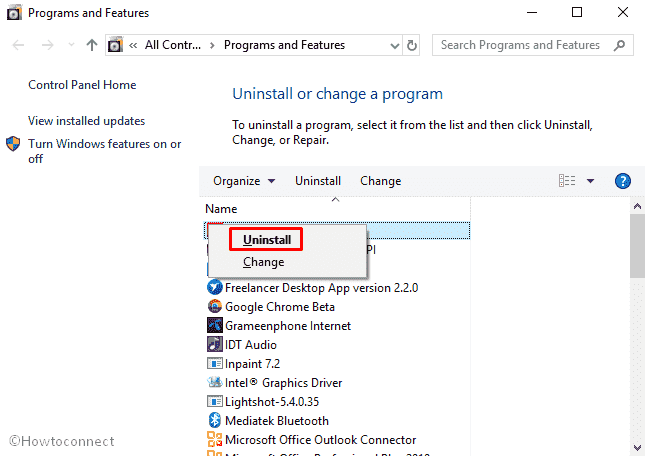
Task: Minimize the Programs and Features window
Action: [x=532, y=12]
